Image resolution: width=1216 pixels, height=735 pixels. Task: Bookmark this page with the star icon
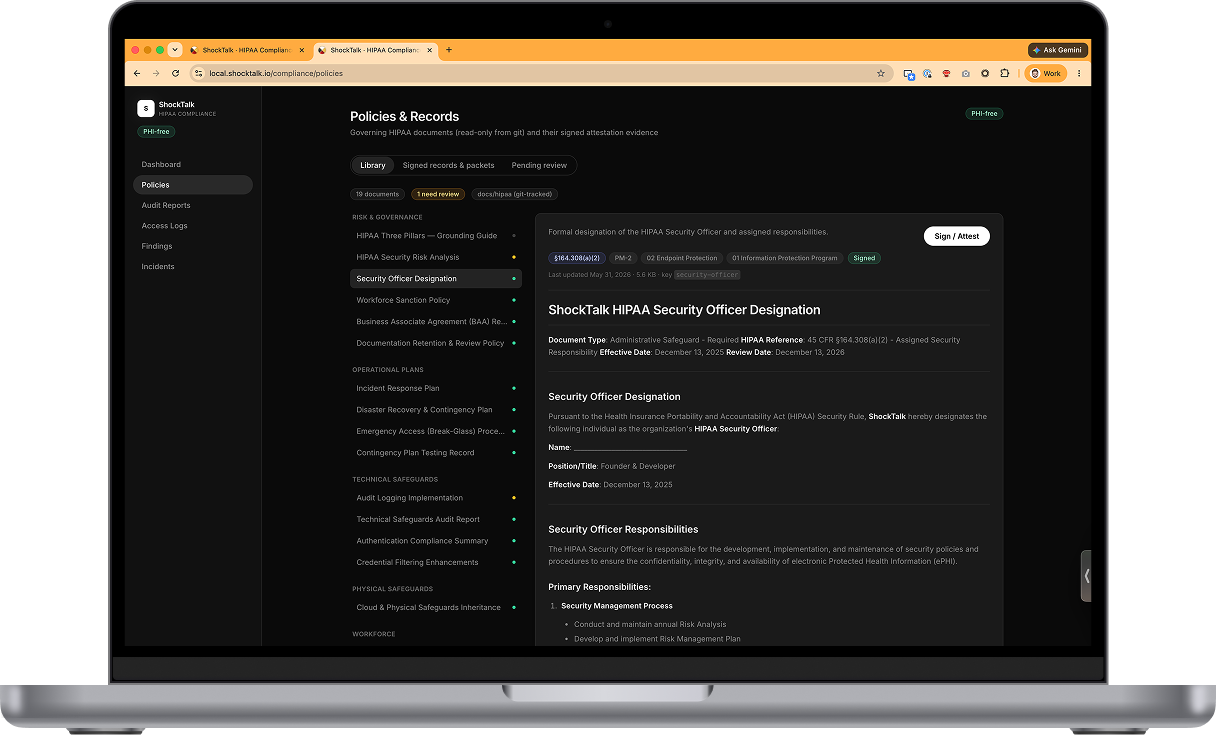point(881,73)
